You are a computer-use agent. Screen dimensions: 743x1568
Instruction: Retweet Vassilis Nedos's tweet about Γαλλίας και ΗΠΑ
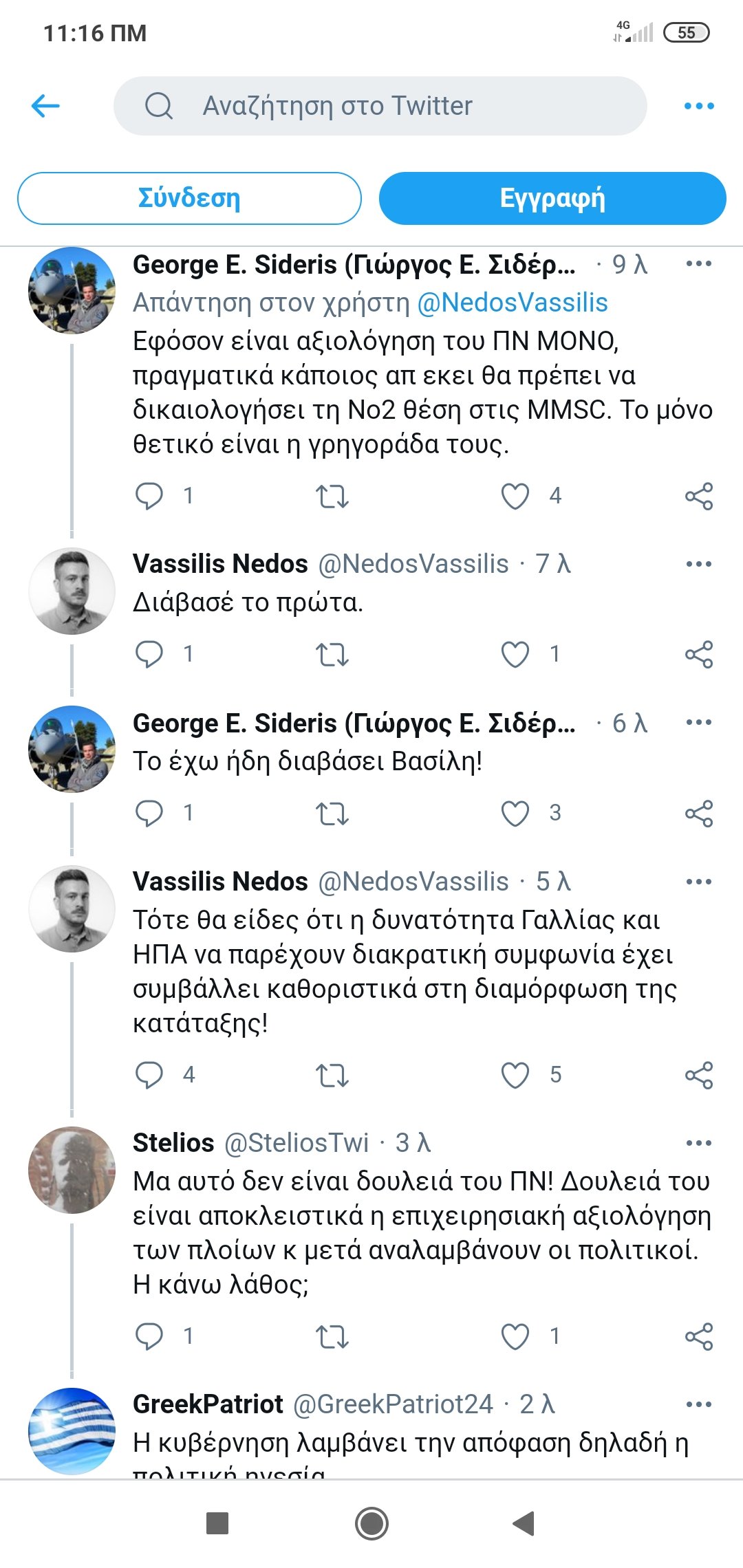(x=332, y=1075)
